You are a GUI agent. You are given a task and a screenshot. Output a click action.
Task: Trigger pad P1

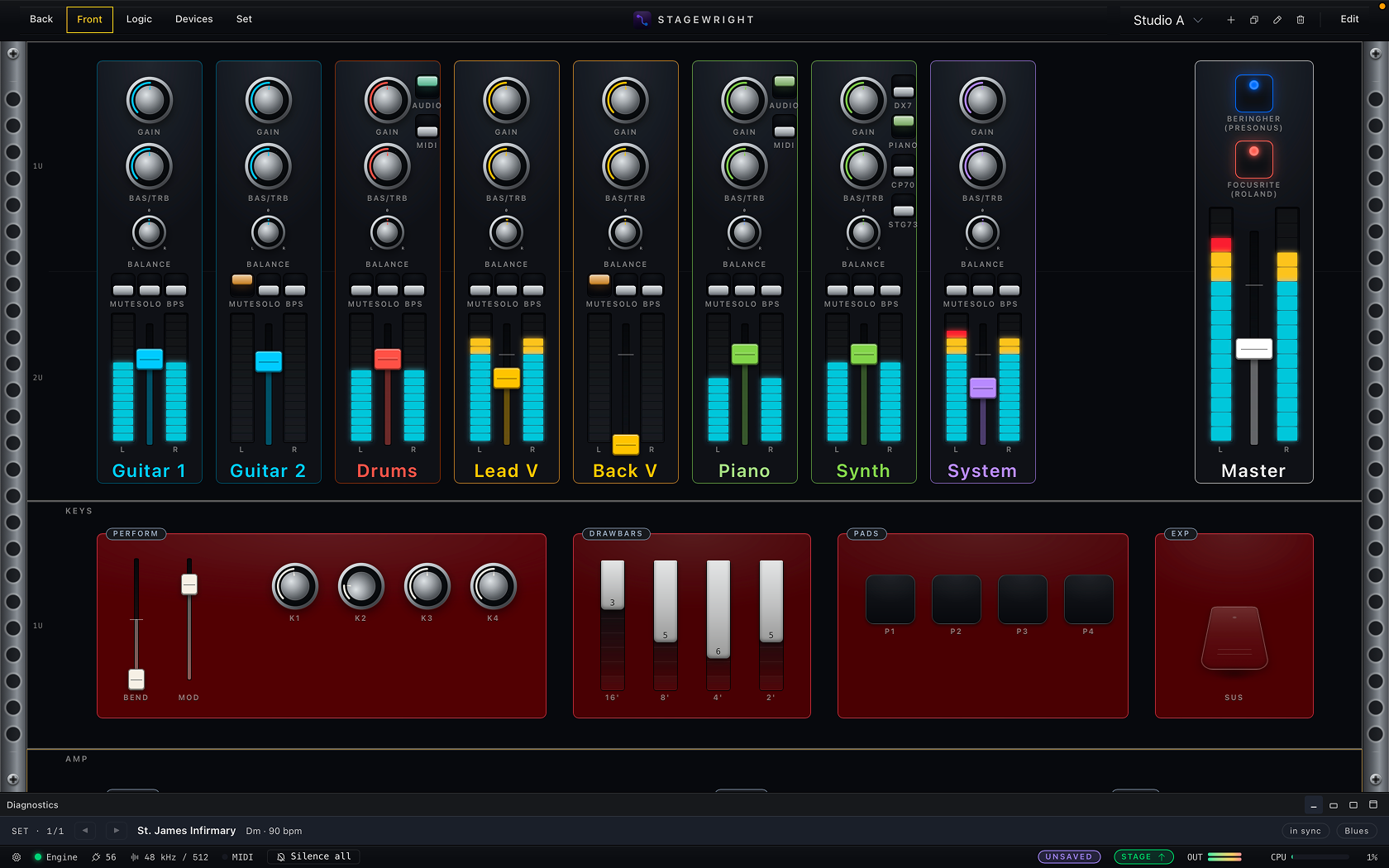click(x=890, y=599)
